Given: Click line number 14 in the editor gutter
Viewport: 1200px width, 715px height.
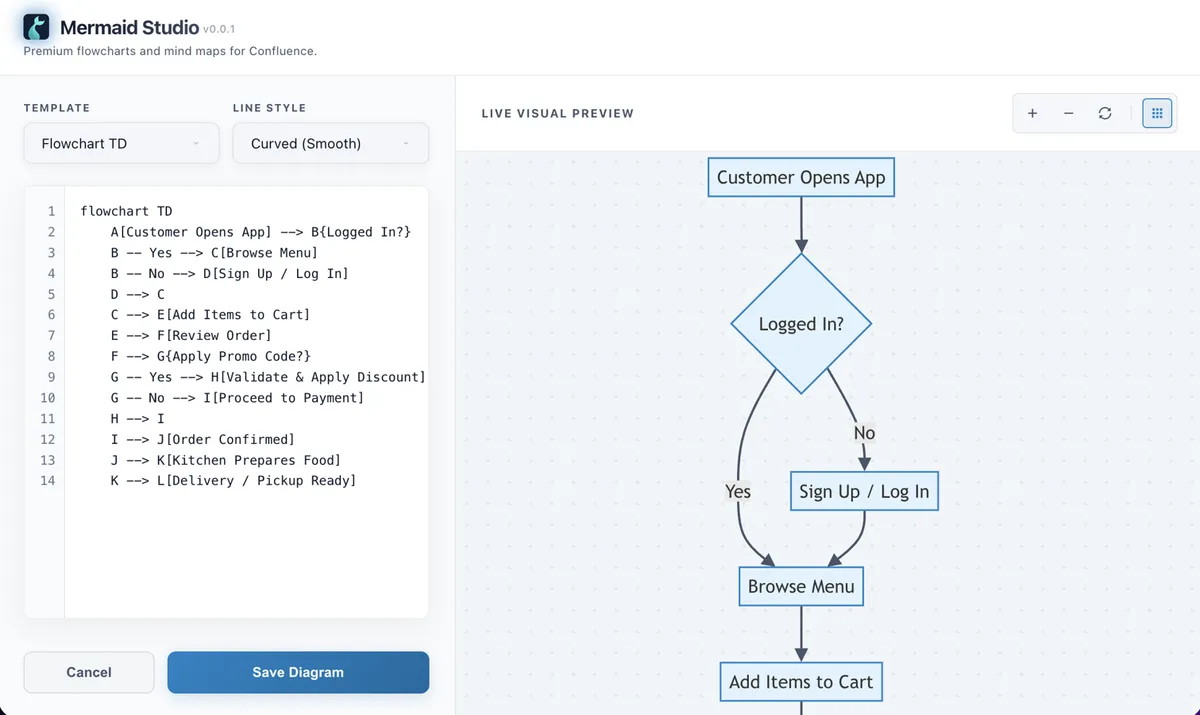Looking at the screenshot, I should point(48,481).
